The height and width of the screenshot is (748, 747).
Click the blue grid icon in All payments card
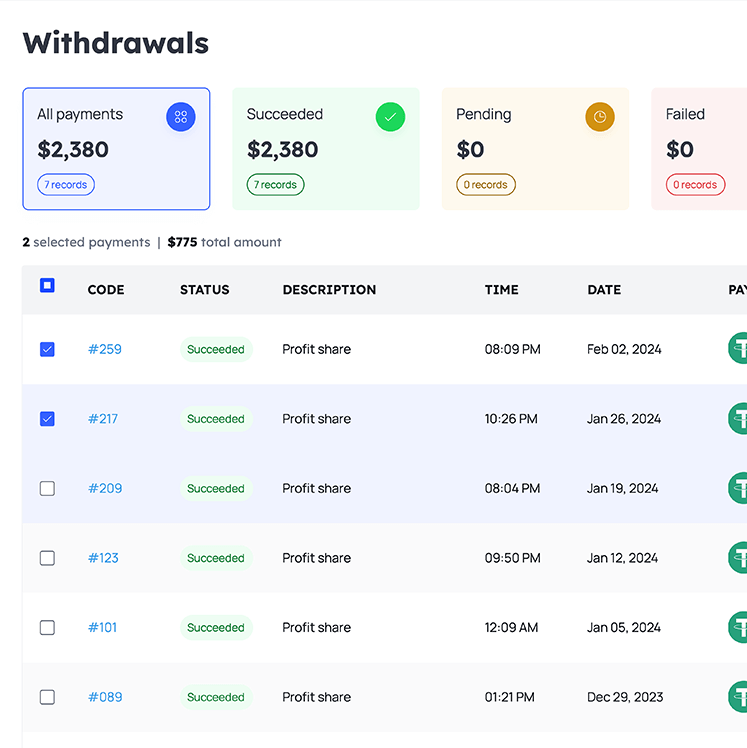point(181,117)
